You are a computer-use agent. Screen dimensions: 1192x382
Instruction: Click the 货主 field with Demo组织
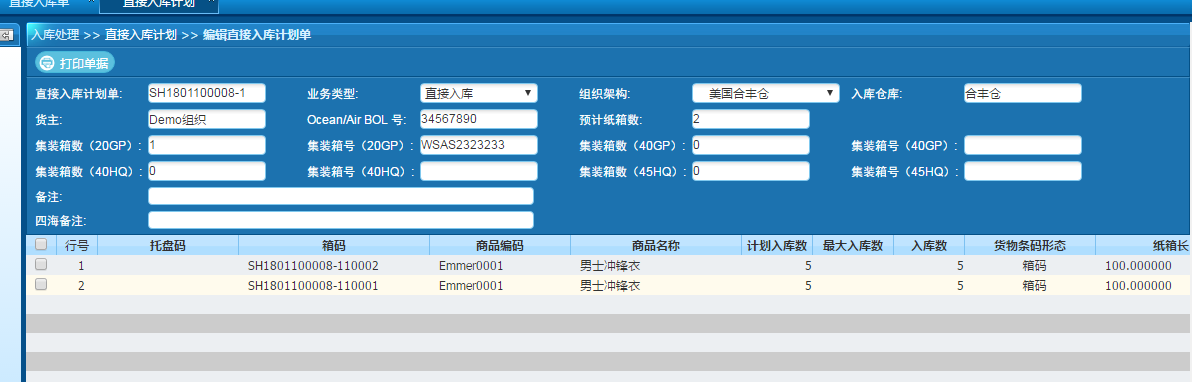[x=207, y=119]
